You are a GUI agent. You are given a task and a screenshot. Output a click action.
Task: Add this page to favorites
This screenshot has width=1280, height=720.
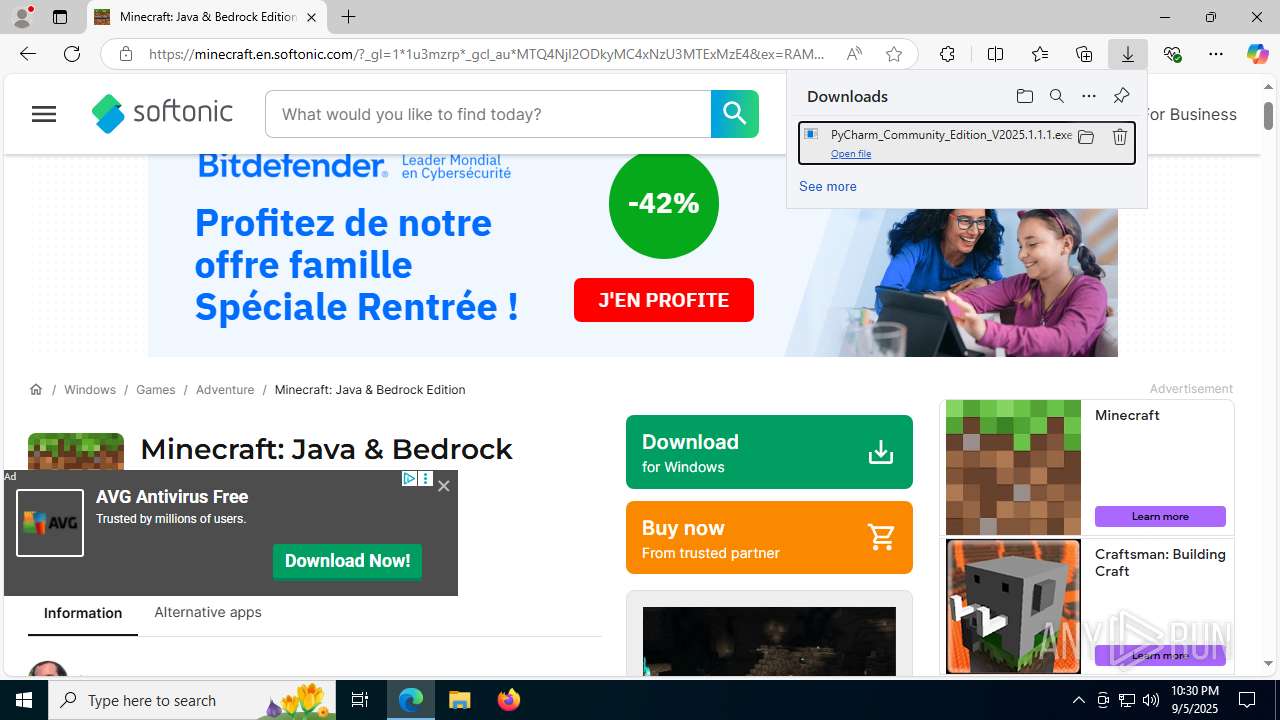coord(894,54)
